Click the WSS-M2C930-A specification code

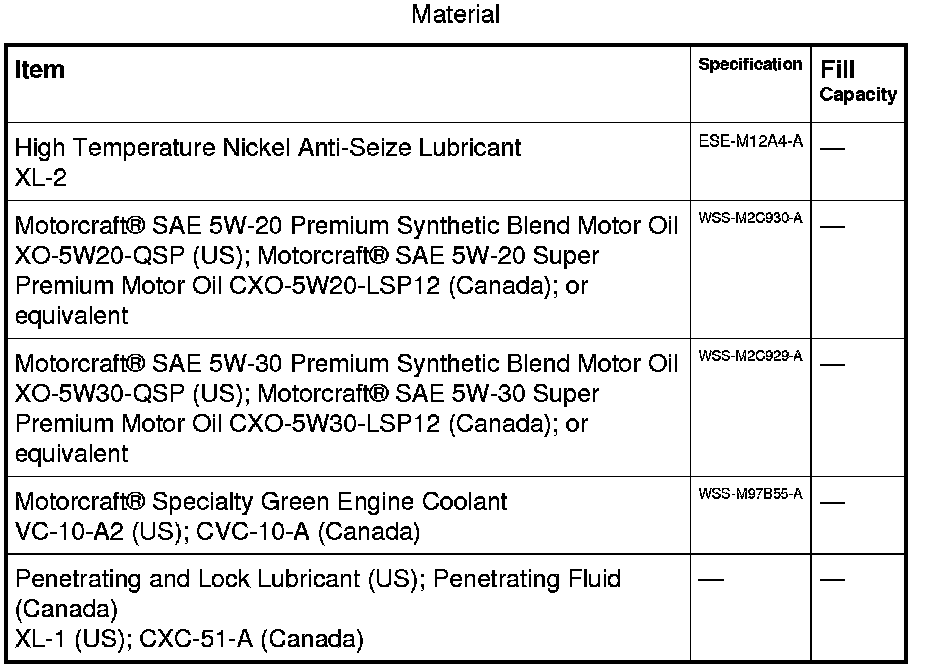[750, 219]
